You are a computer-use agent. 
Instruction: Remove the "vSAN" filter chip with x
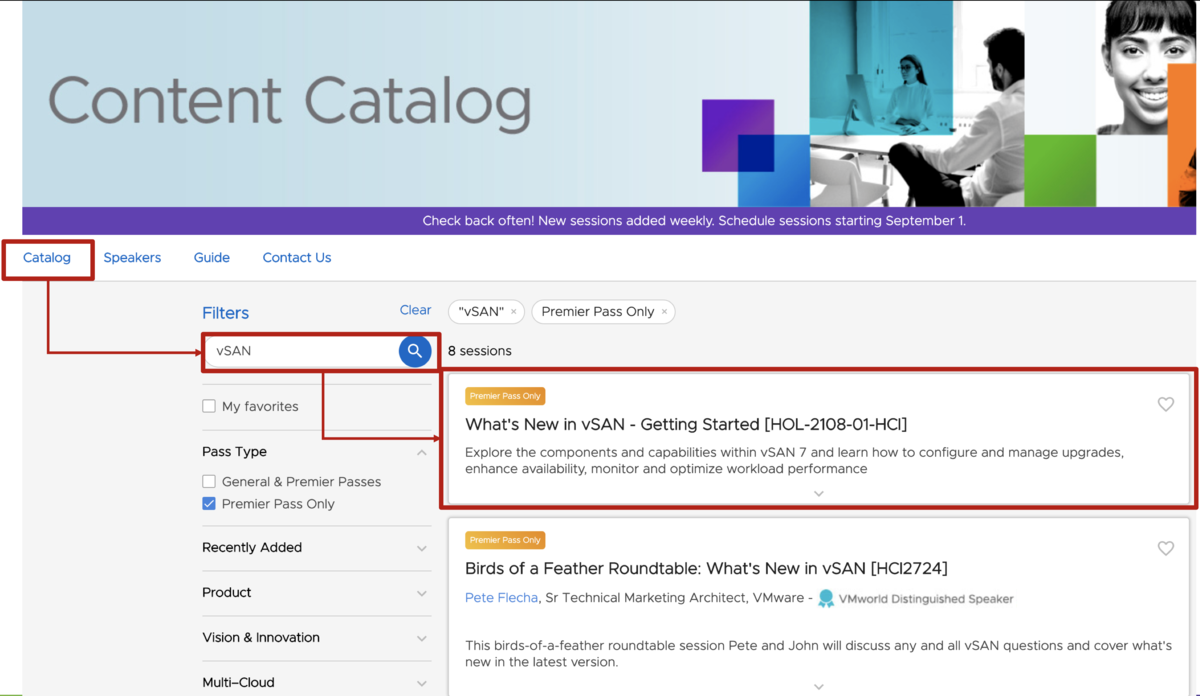tap(514, 312)
